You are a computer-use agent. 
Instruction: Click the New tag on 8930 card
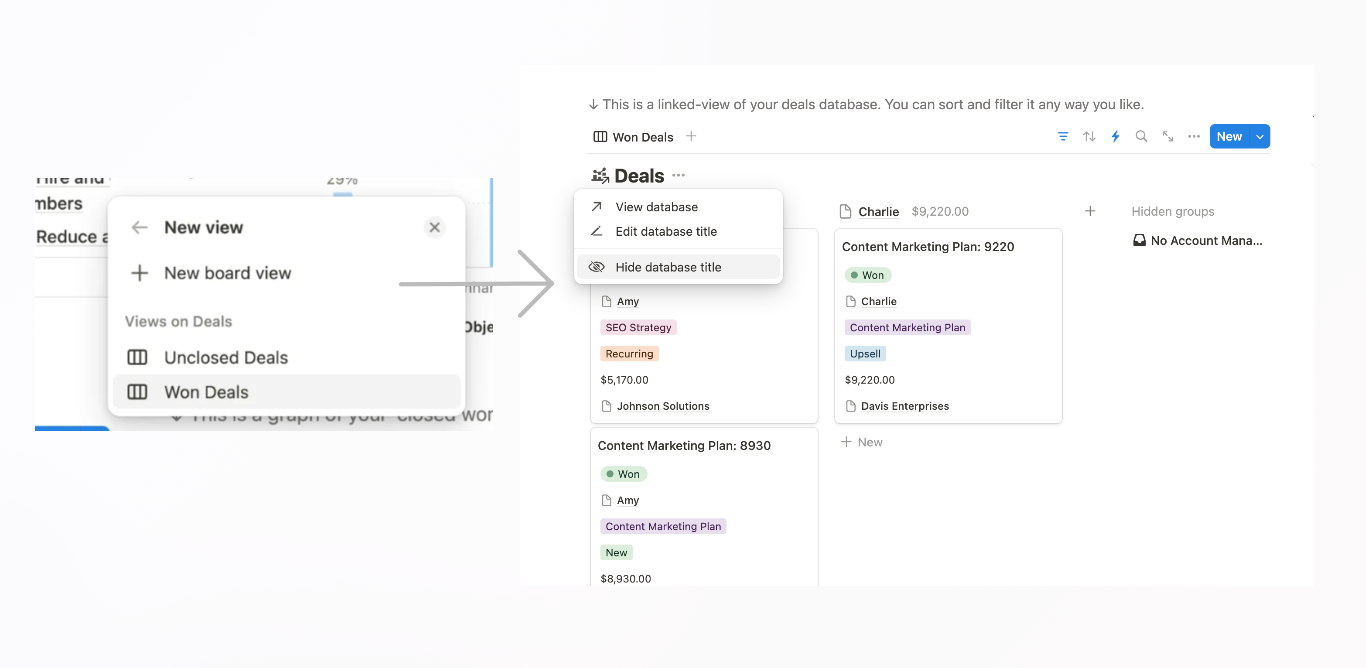[617, 553]
